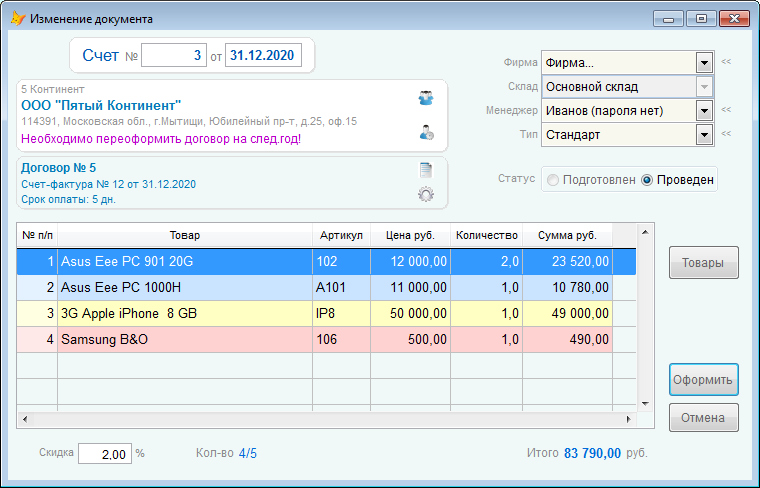This screenshot has height=488, width=760.
Task: Click the horizontal scroll right arrow
Action: point(628,419)
